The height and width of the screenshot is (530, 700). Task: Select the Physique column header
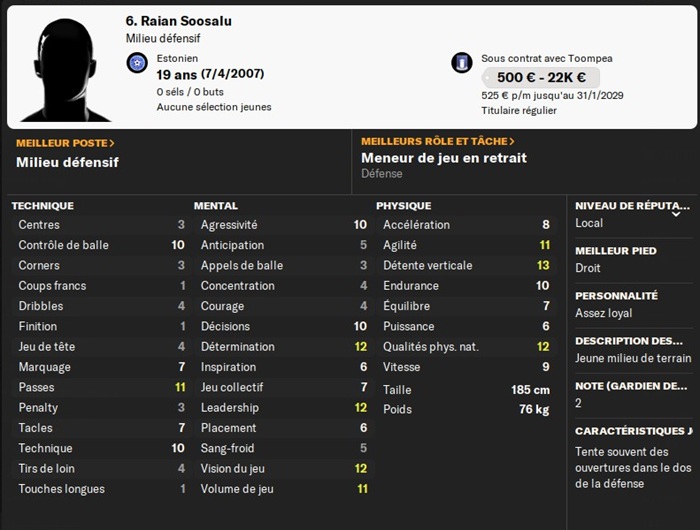[x=403, y=206]
